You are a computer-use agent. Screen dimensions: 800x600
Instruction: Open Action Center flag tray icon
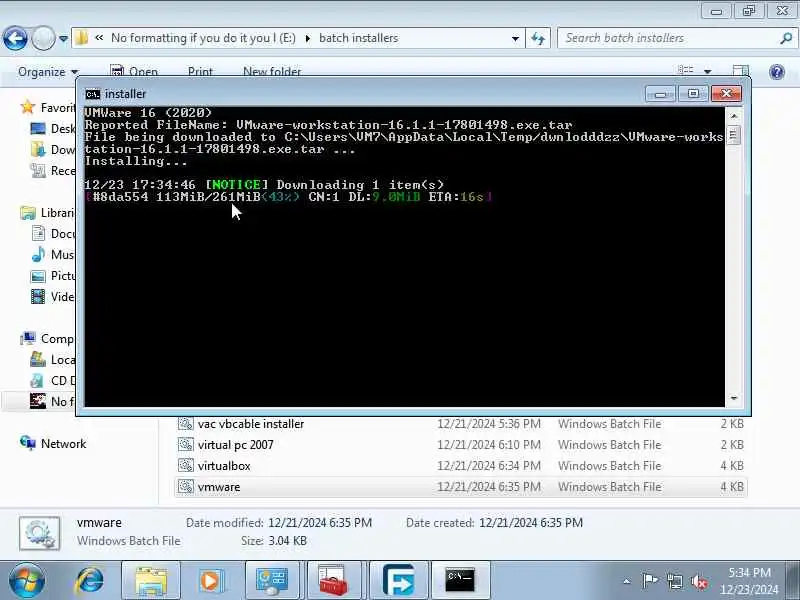(x=649, y=581)
